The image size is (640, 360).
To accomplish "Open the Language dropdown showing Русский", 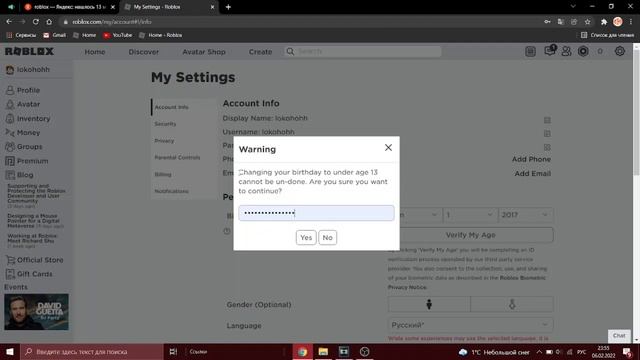I will [x=471, y=325].
